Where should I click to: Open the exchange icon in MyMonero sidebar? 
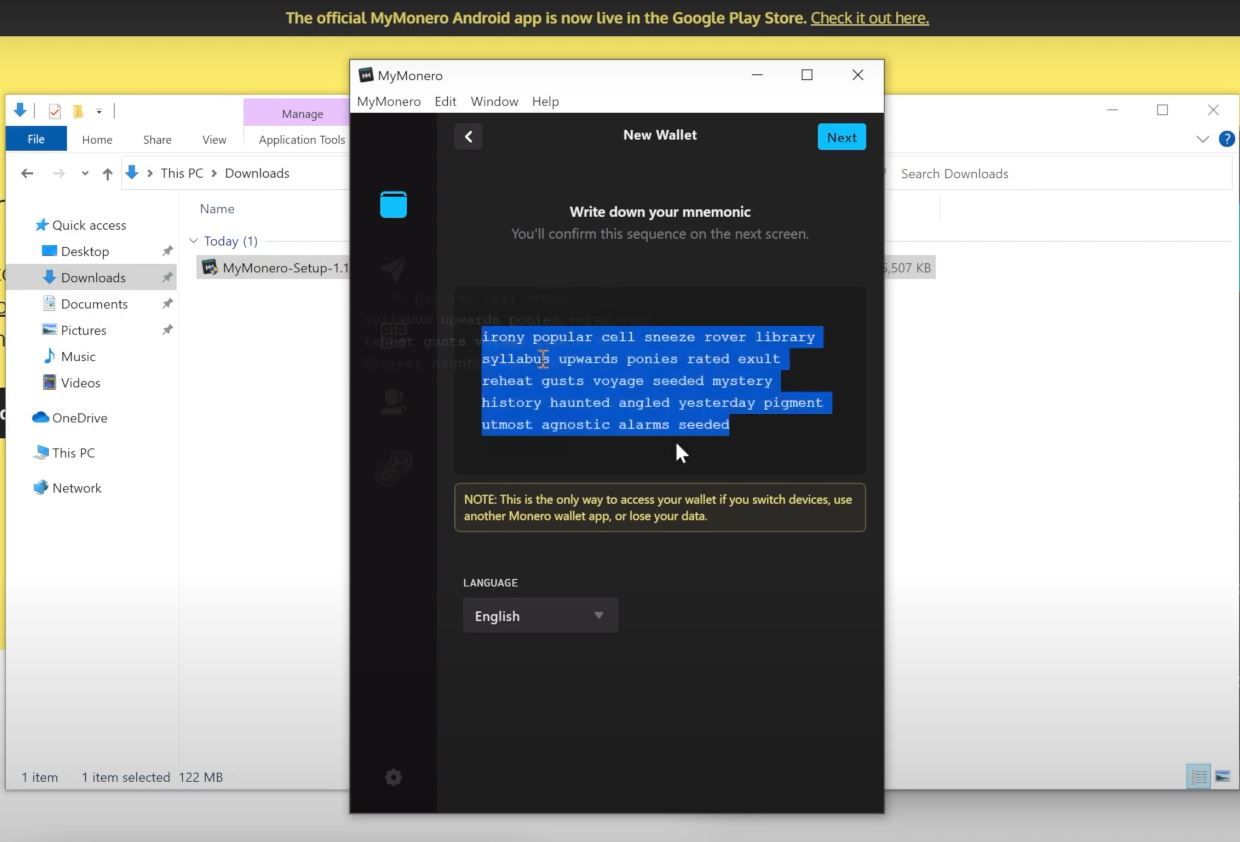(x=393, y=468)
